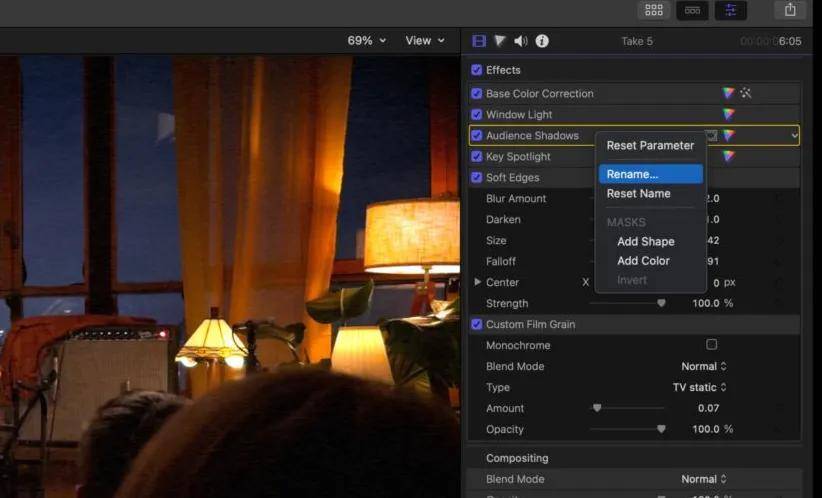
Task: Click Base Color Correction magic wand icon
Action: click(x=746, y=93)
